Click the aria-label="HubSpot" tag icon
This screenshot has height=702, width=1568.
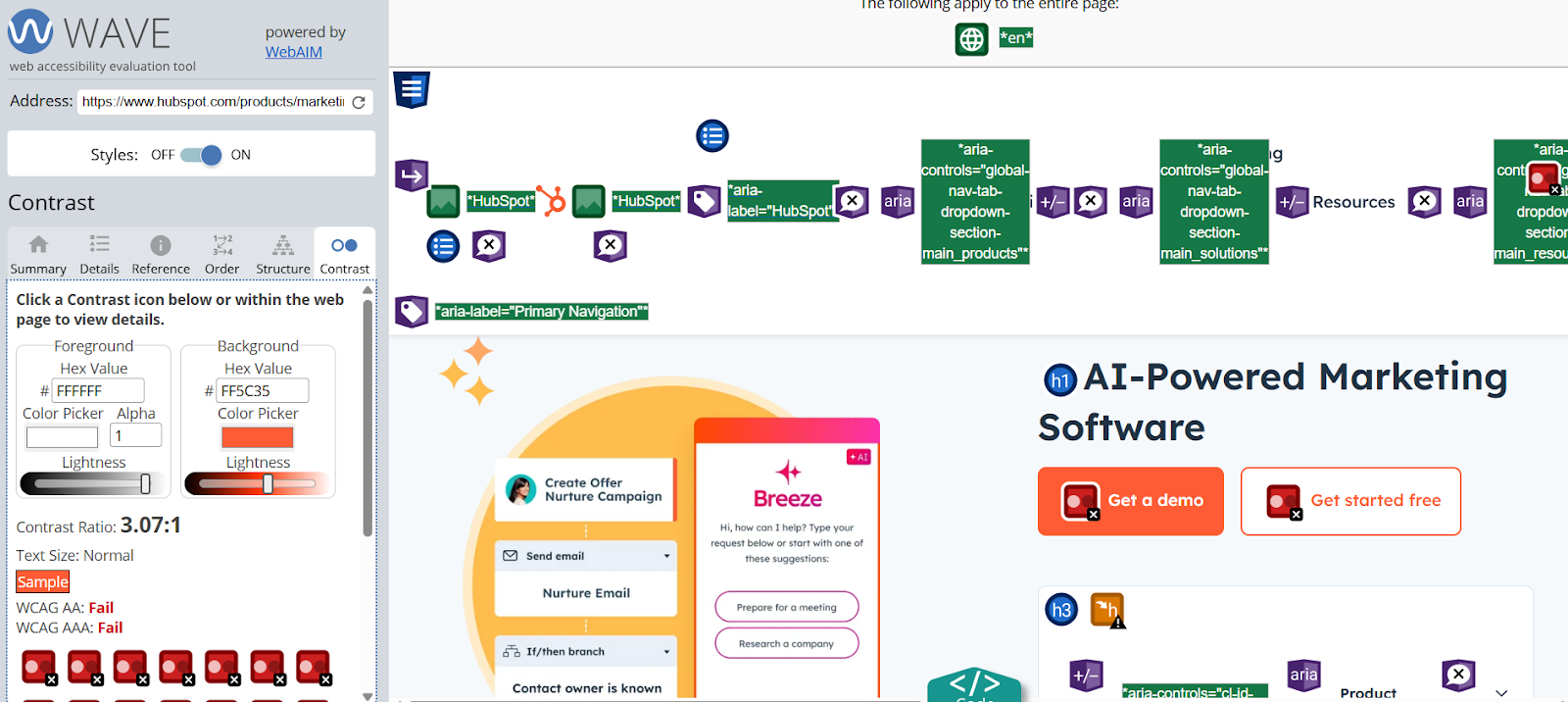(705, 202)
